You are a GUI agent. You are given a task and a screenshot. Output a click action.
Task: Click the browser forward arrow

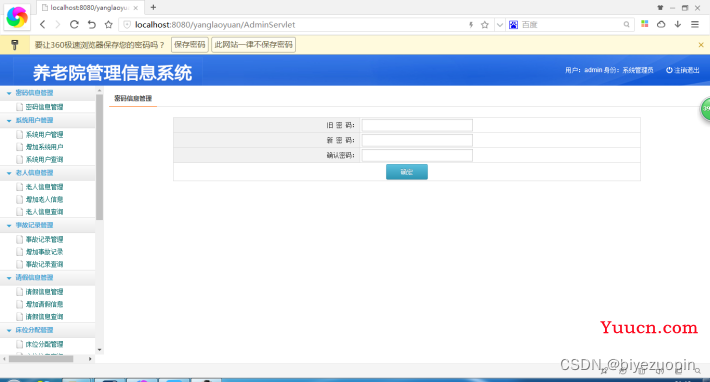pos(58,24)
